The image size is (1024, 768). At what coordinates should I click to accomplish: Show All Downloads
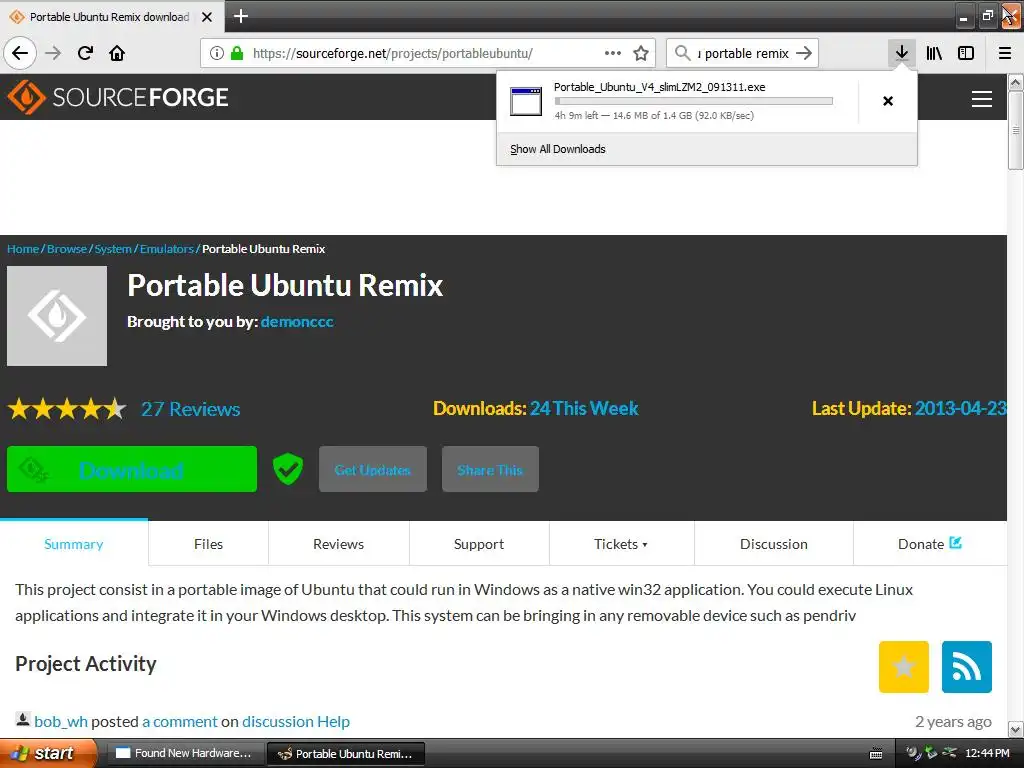point(558,149)
